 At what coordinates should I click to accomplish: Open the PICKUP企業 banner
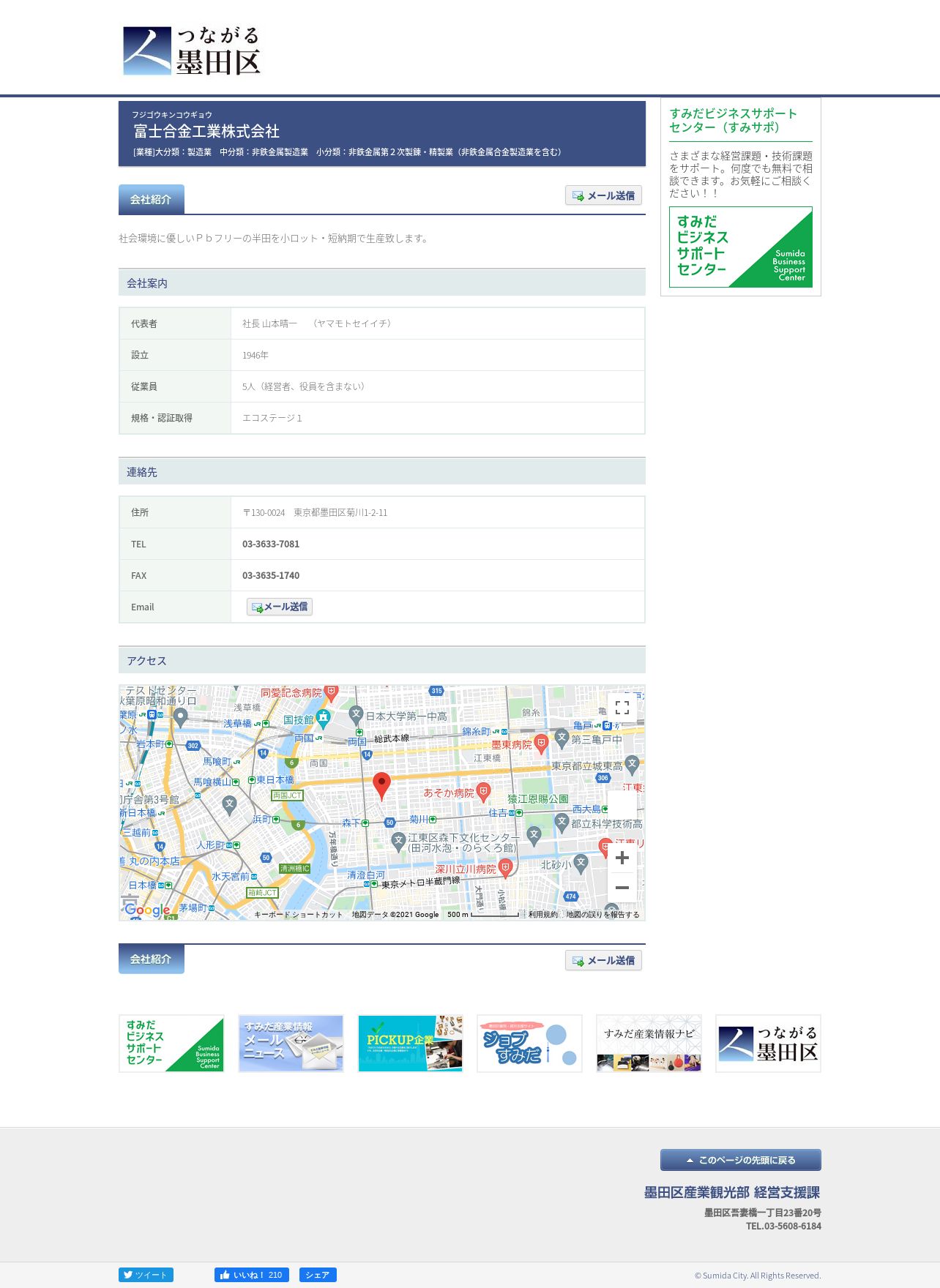pyautogui.click(x=410, y=1044)
